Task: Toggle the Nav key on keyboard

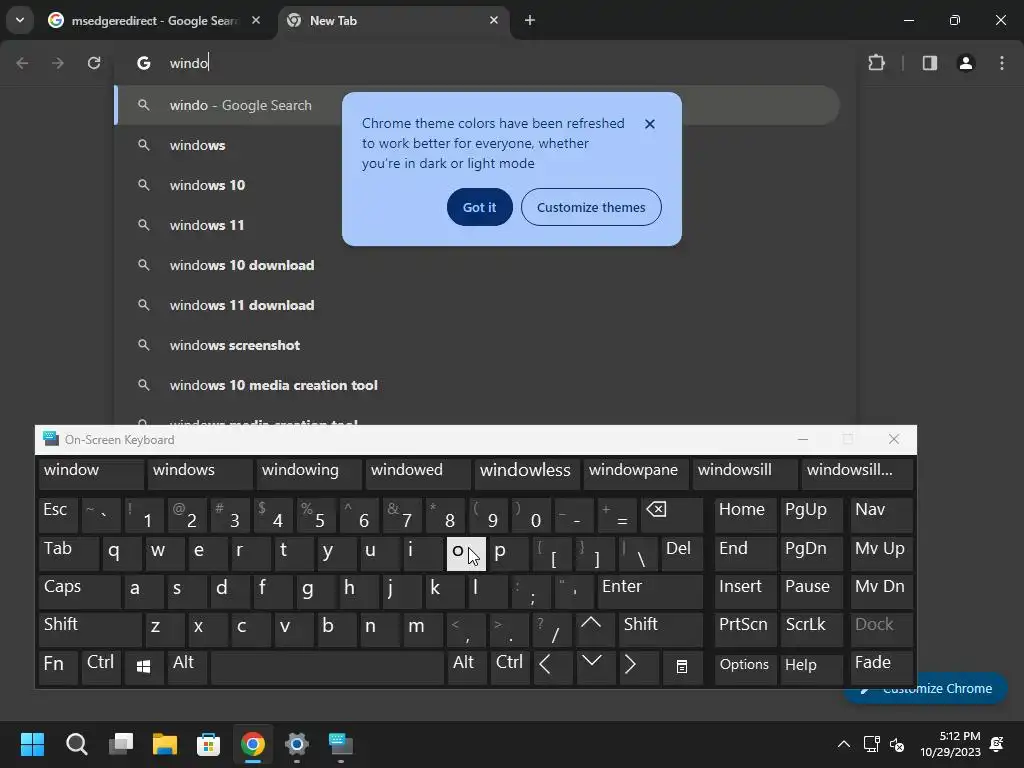Action: tap(881, 514)
